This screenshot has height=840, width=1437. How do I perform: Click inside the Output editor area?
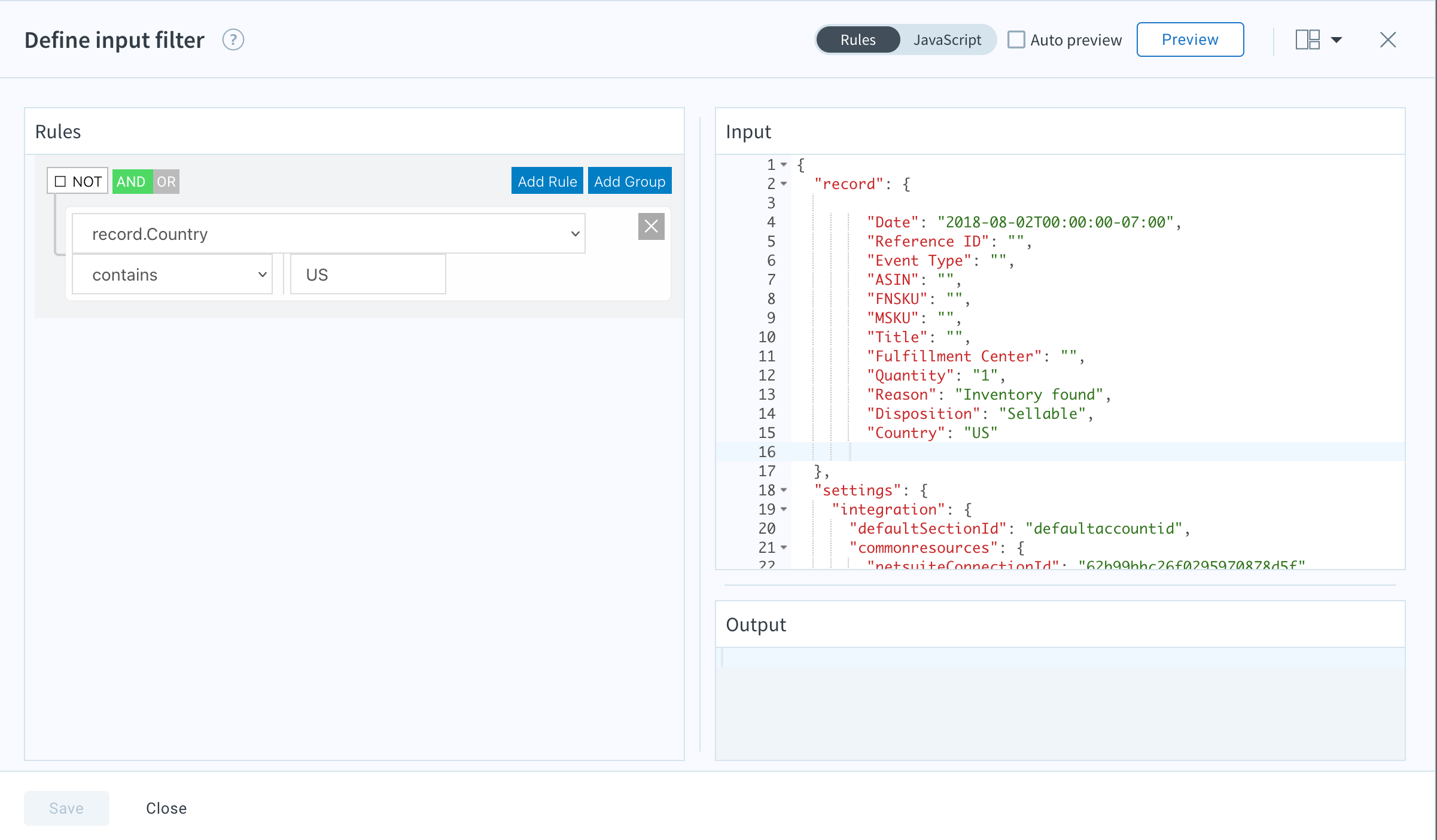point(1060,704)
